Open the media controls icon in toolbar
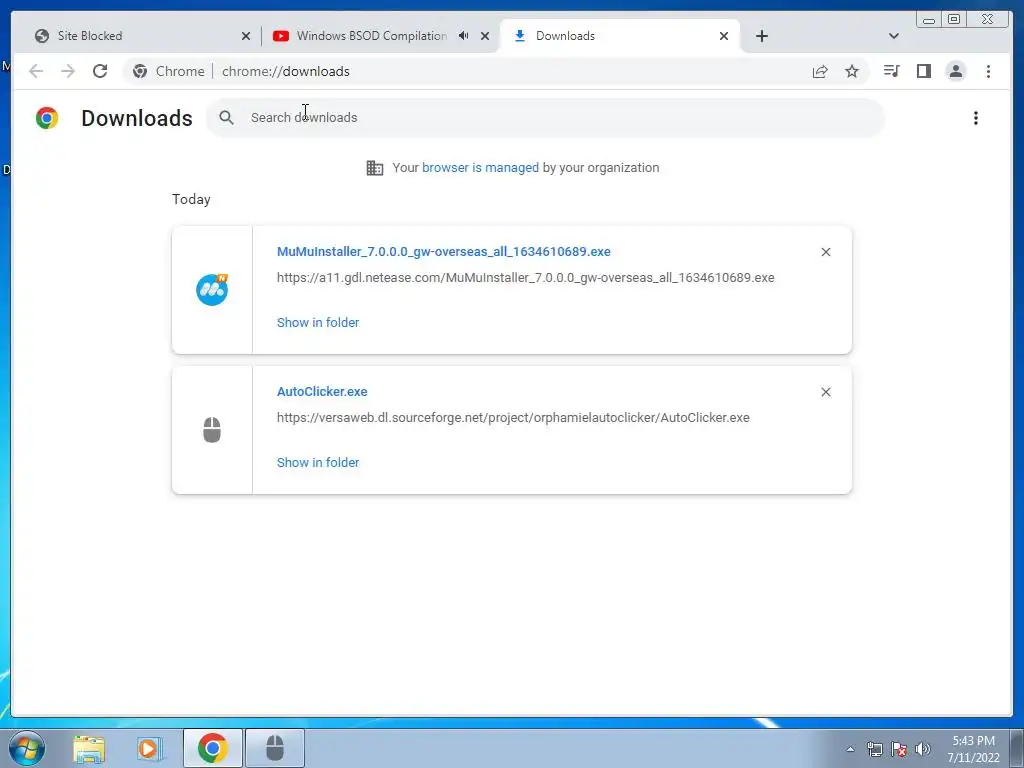Screen dimensions: 1024x768 click(891, 71)
